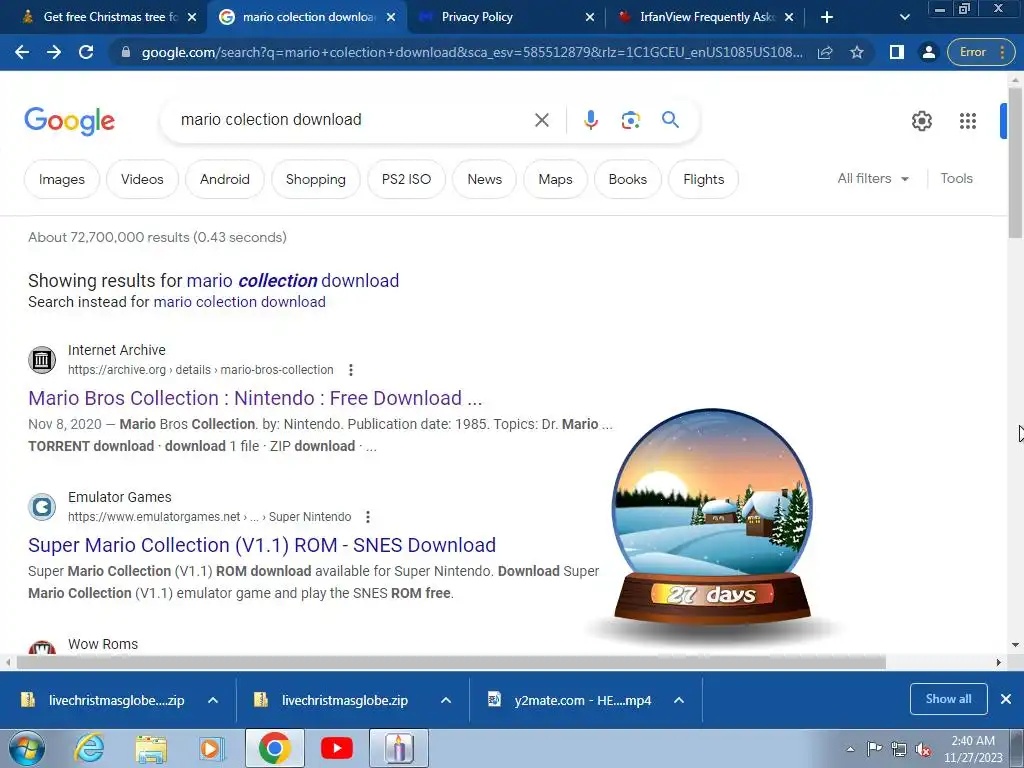Open corrected mario collection download link

pyautogui.click(x=293, y=281)
